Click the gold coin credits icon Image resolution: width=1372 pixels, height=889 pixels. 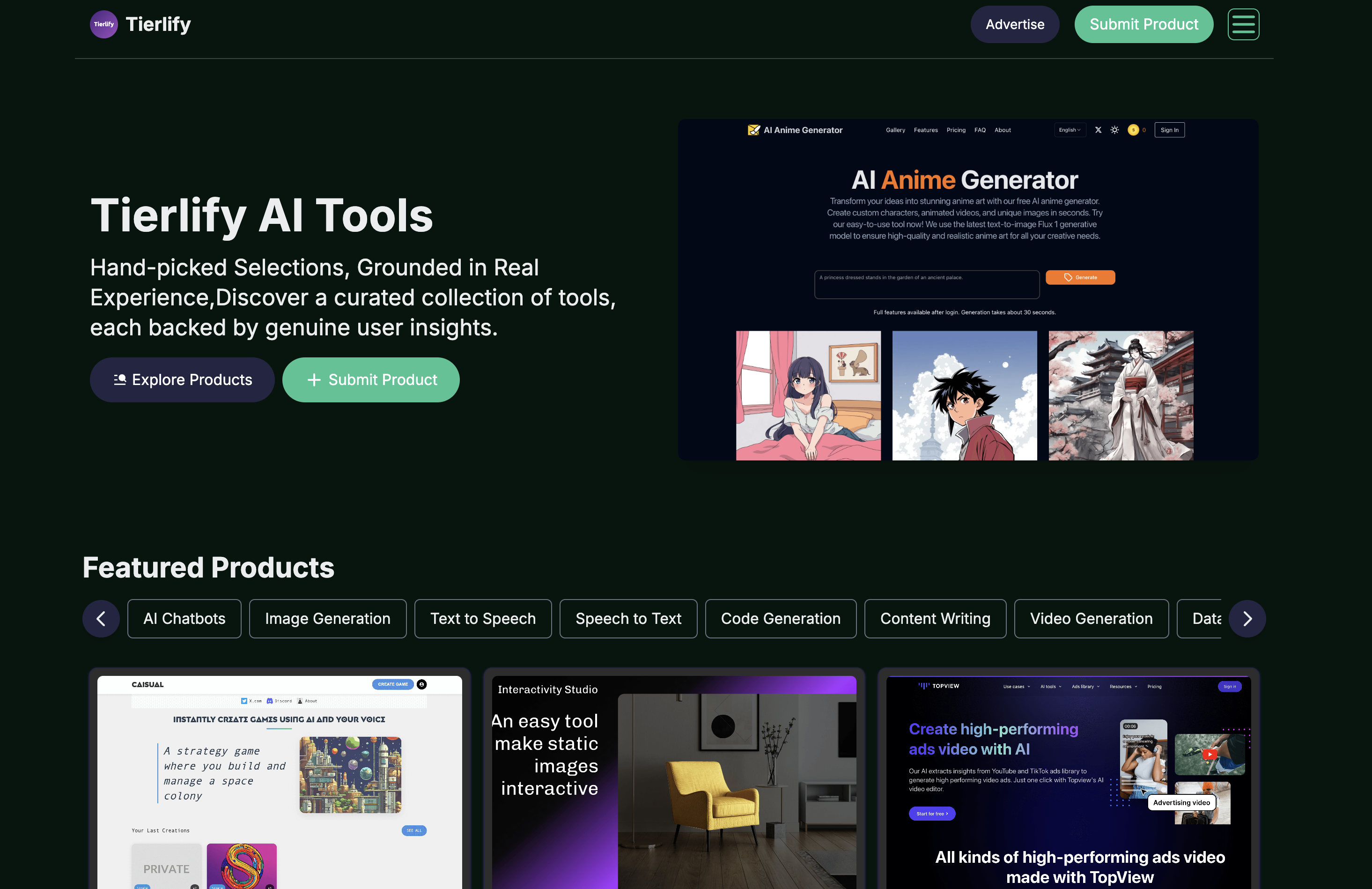[1133, 130]
